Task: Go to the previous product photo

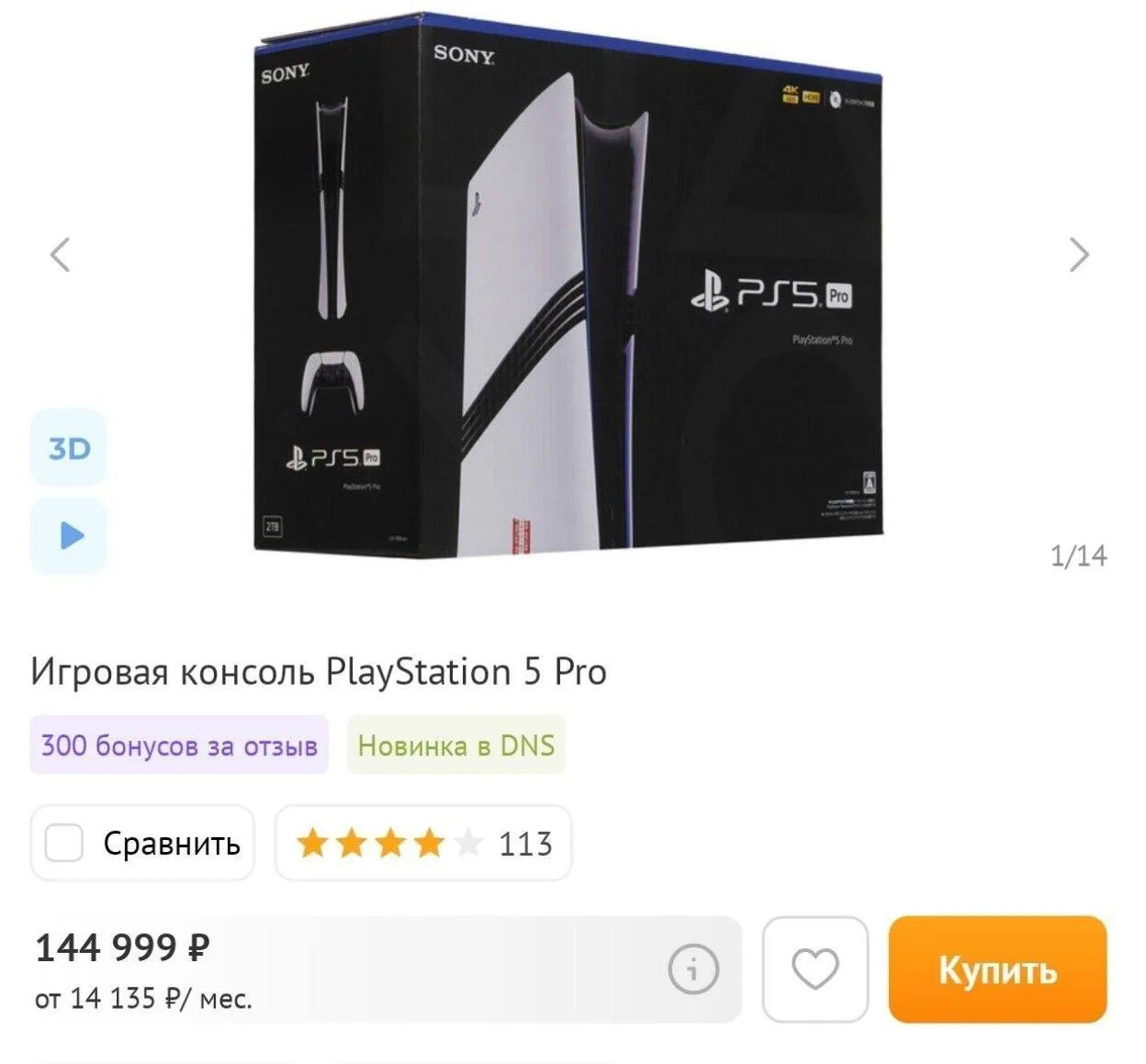Action: click(x=60, y=254)
